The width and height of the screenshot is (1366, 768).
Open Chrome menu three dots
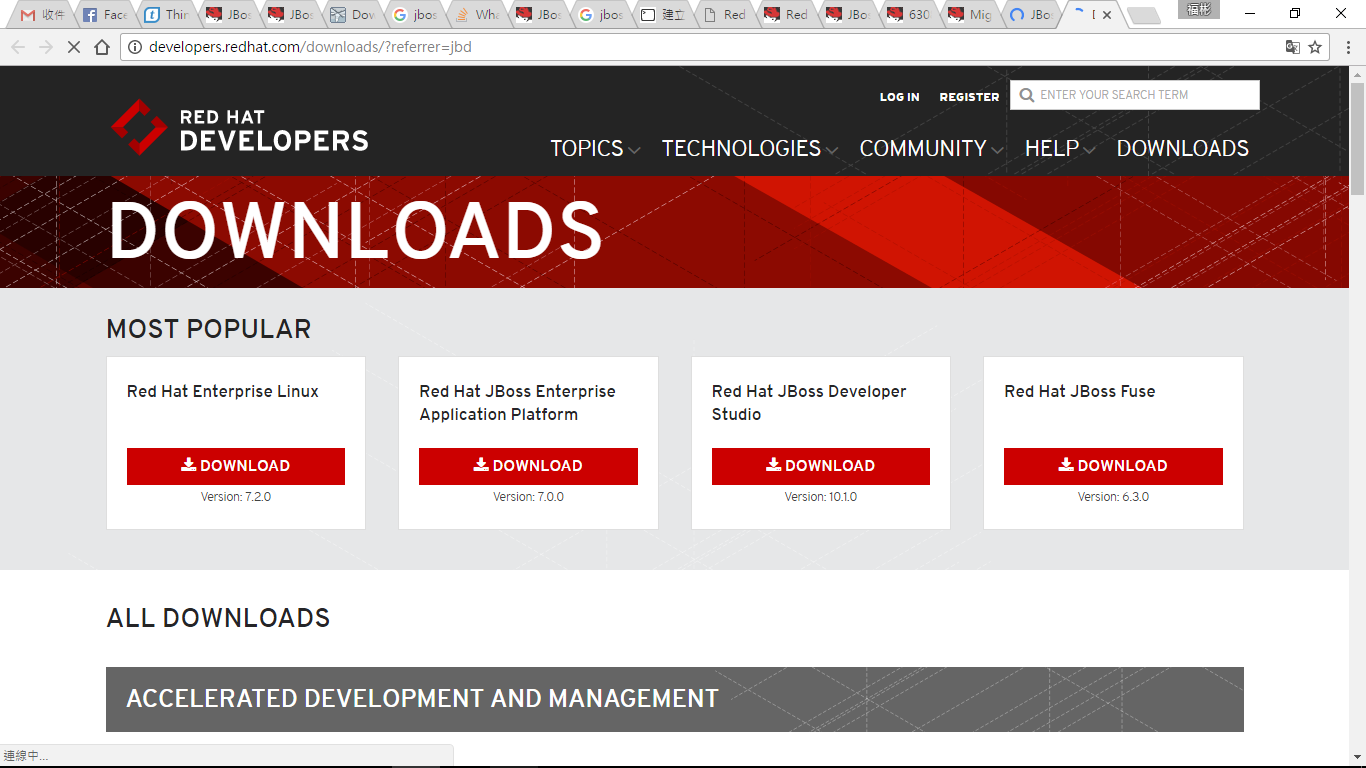(x=1348, y=47)
